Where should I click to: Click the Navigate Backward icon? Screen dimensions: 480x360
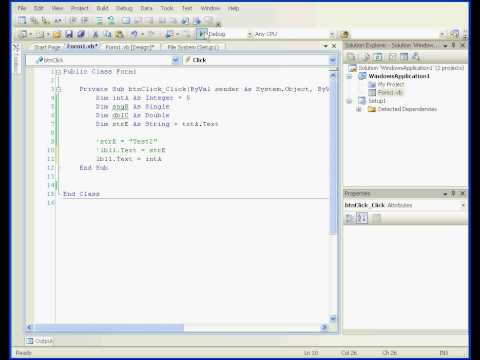[x=170, y=34]
